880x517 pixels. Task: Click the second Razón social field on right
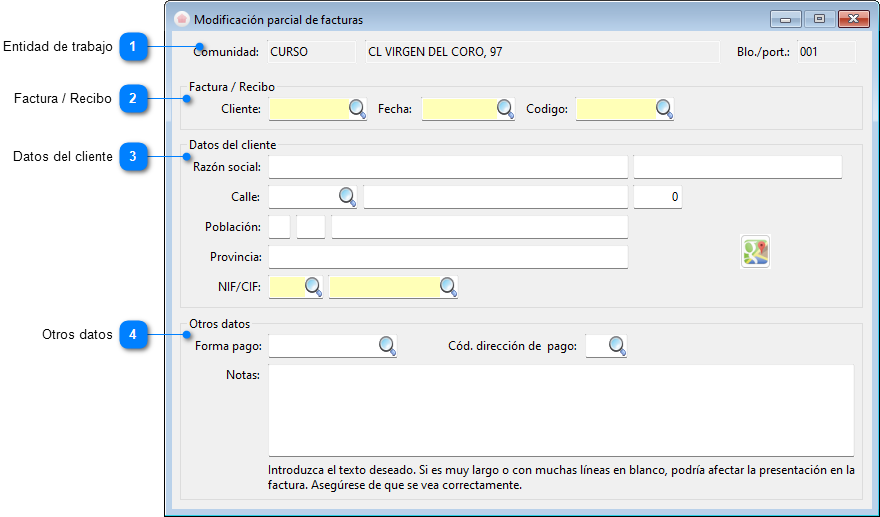737,167
